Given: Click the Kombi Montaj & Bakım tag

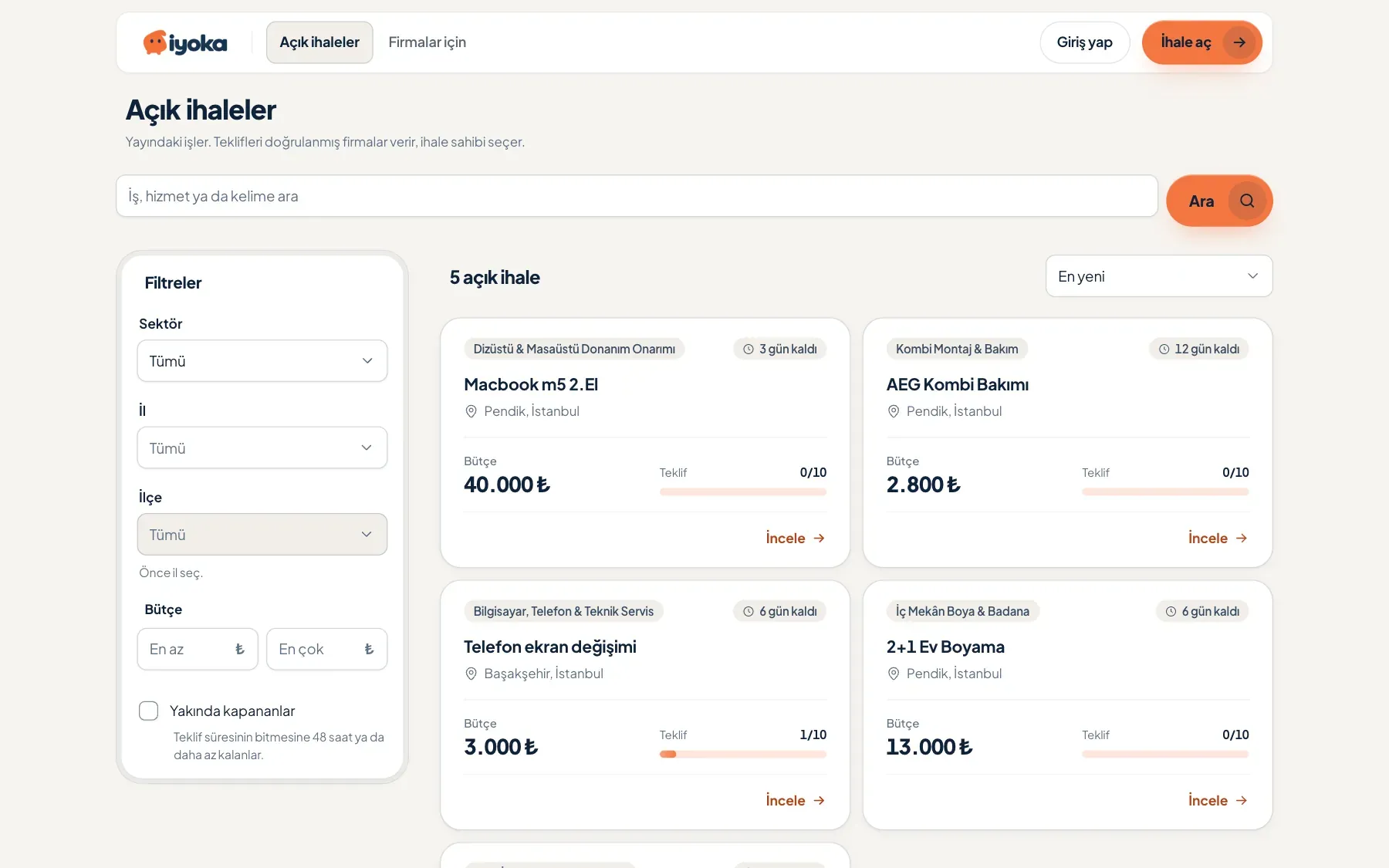Looking at the screenshot, I should [x=957, y=349].
